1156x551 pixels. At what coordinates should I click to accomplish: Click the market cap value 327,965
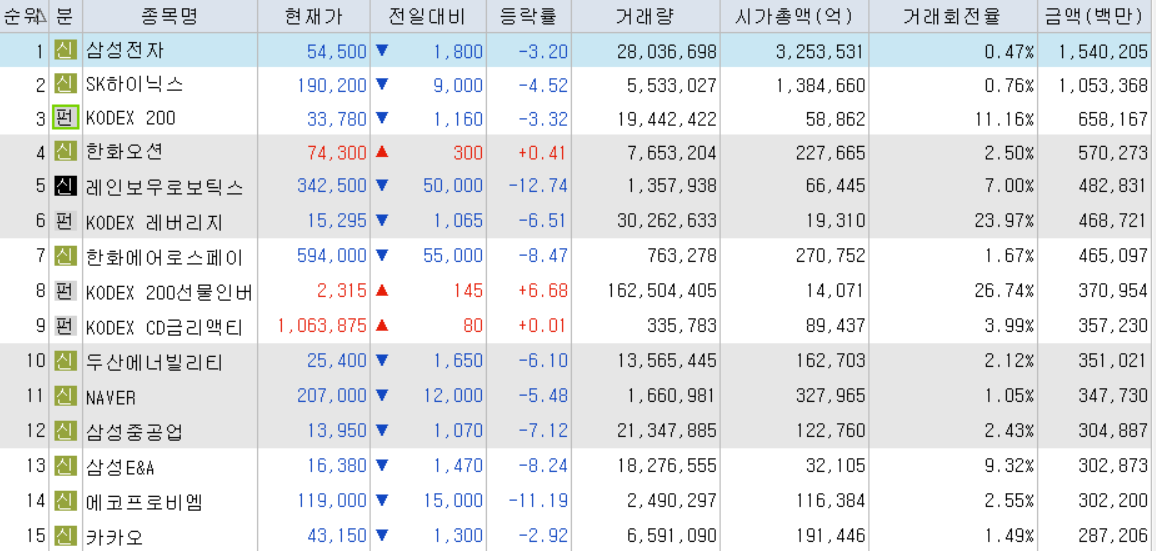[829, 398]
